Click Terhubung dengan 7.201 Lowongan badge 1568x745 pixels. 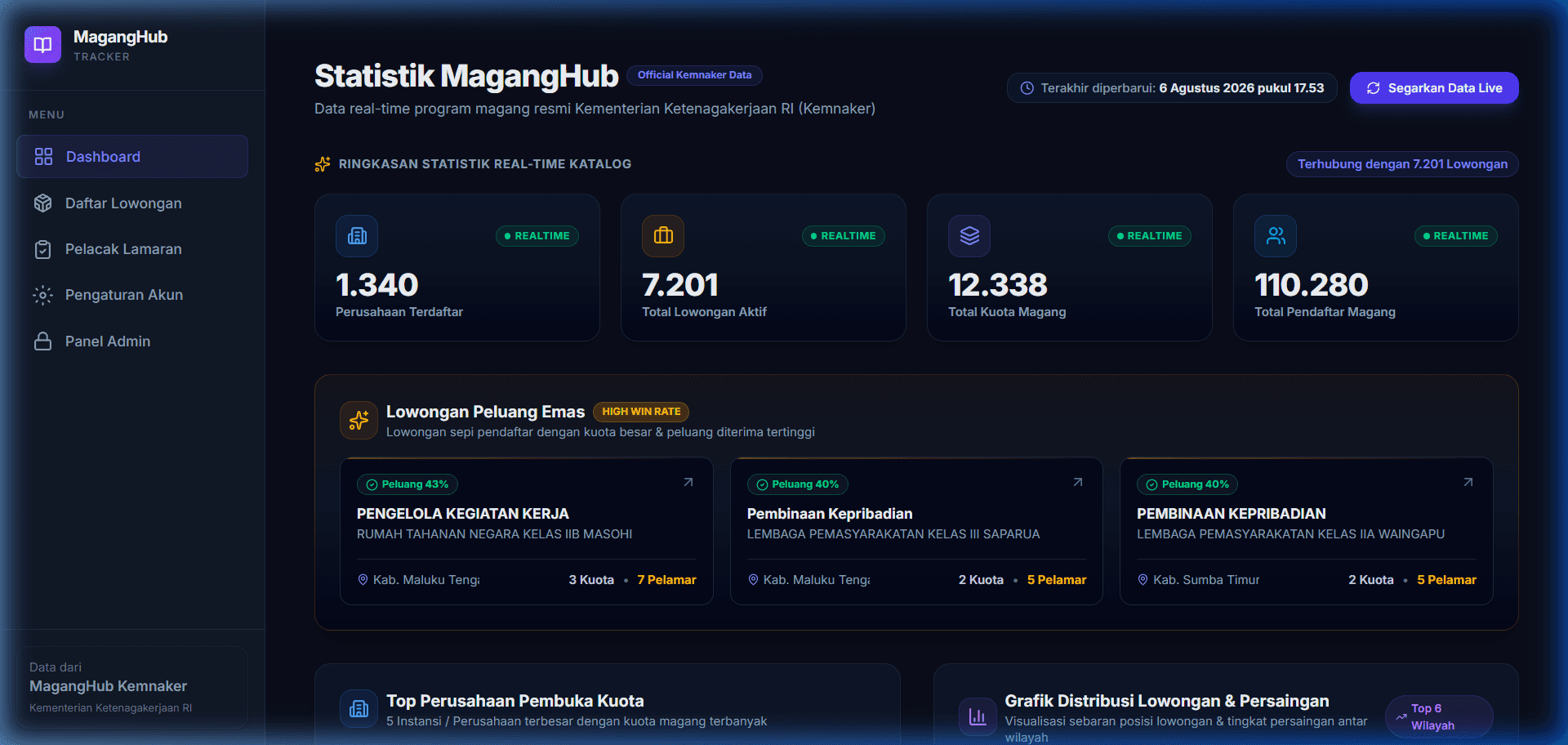pos(1402,164)
